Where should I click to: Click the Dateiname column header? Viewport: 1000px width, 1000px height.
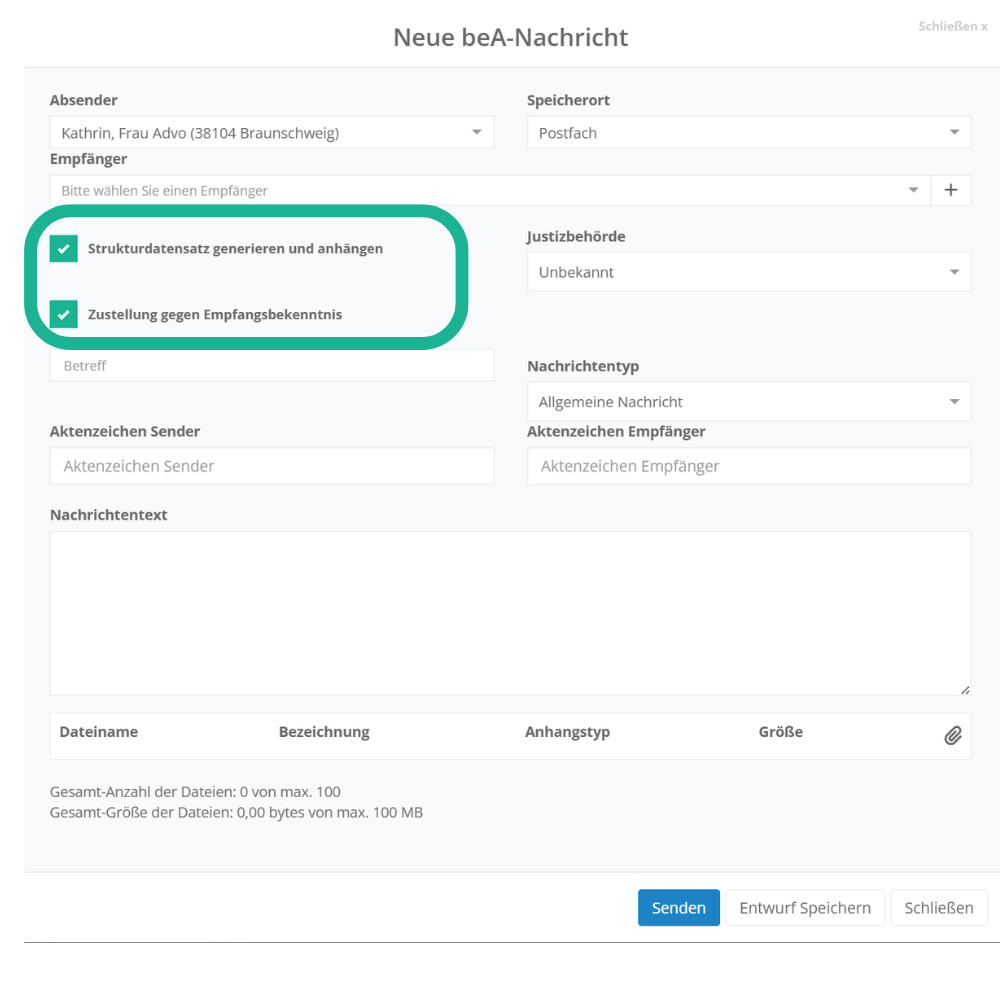[x=98, y=732]
